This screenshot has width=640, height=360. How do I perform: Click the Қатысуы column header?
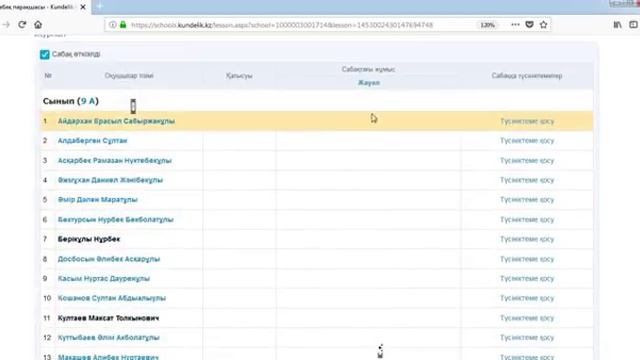click(239, 76)
